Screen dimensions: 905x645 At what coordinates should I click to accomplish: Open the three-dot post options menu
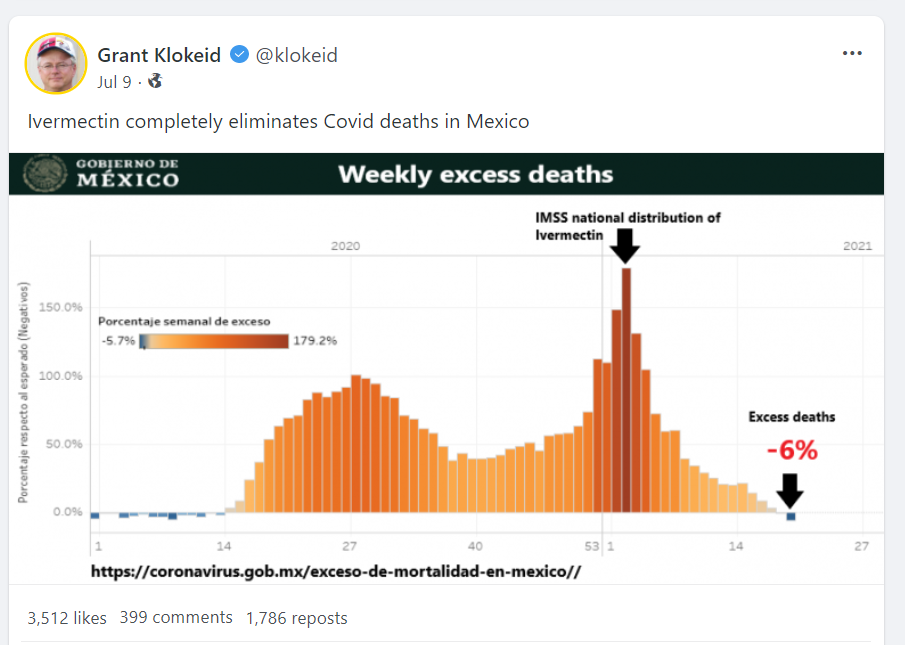tap(852, 54)
